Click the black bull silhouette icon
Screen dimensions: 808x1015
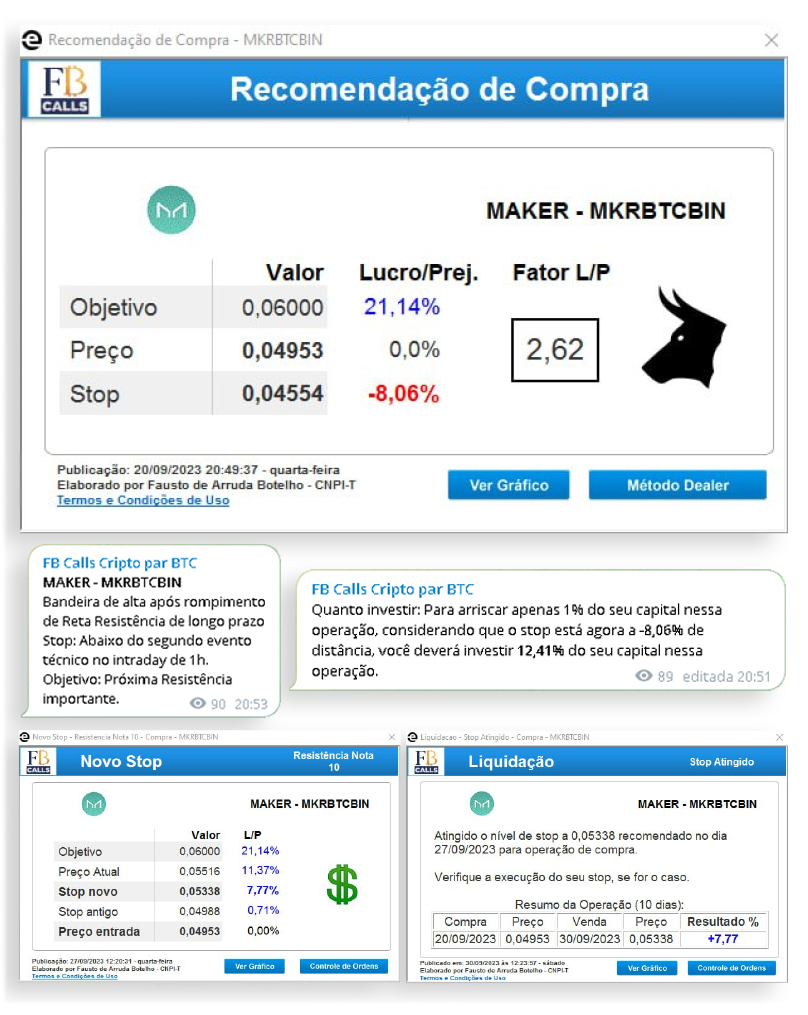683,338
